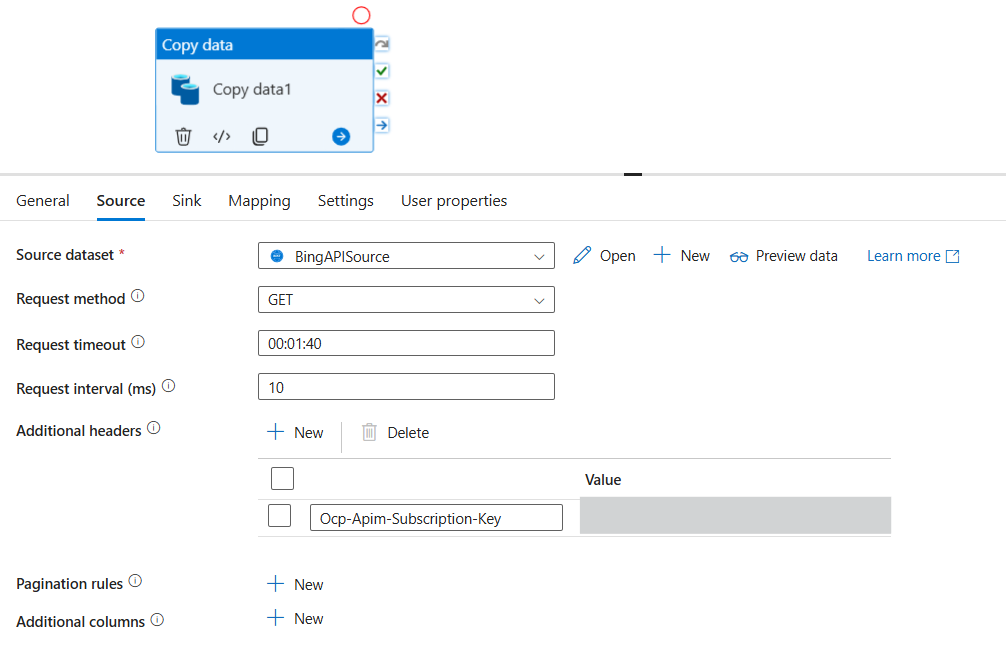The height and width of the screenshot is (649, 1006).
Task: Click the Request timeout field
Action: click(406, 343)
